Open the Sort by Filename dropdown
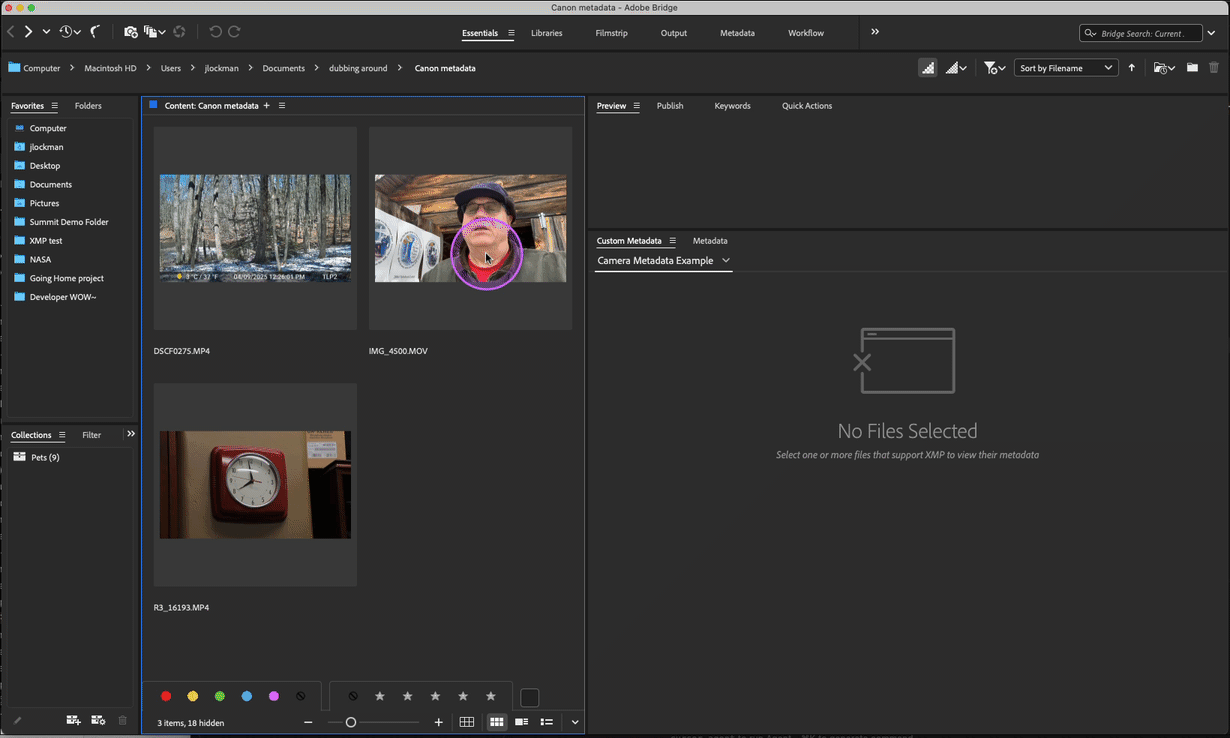This screenshot has height=738, width=1230. pyautogui.click(x=1065, y=68)
